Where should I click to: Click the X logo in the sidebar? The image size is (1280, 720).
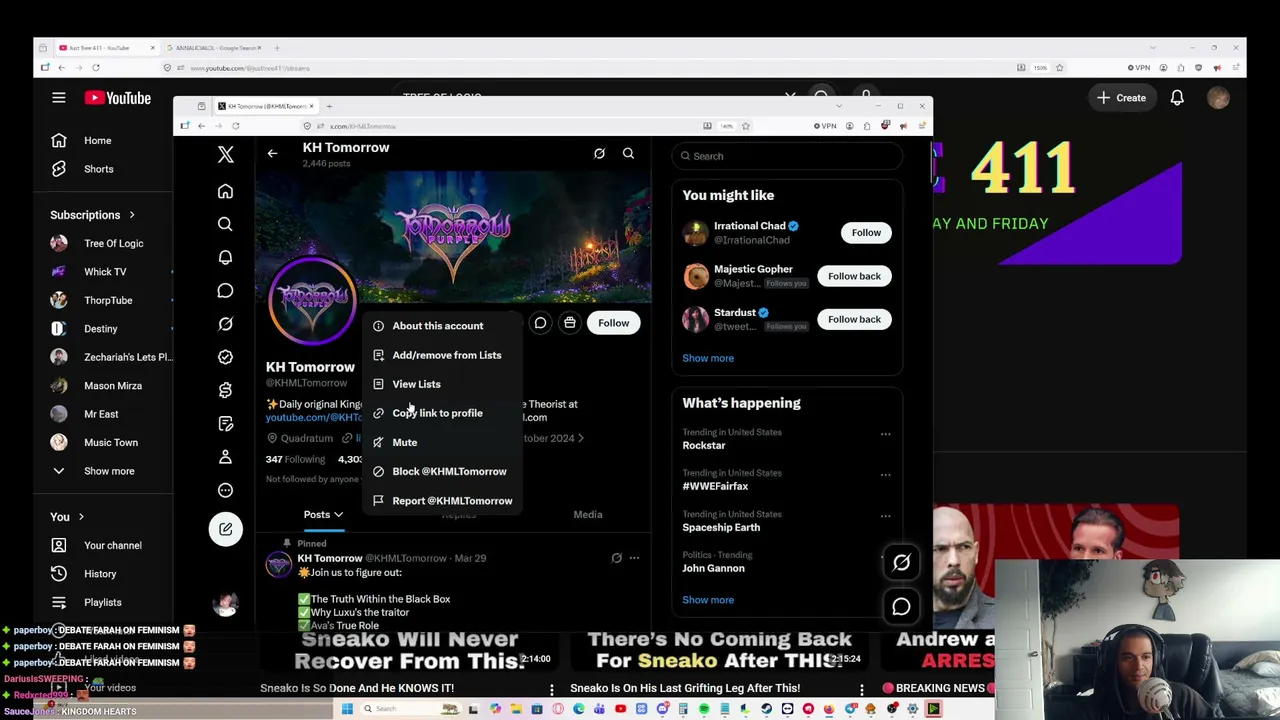click(x=225, y=155)
